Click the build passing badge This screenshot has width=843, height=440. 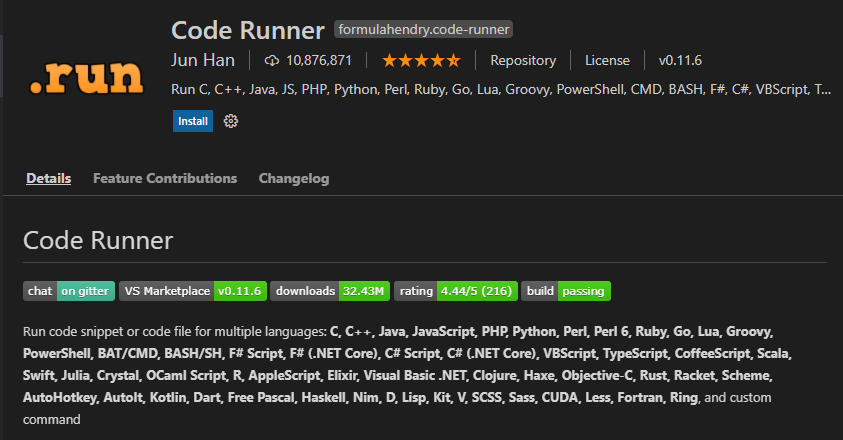566,291
